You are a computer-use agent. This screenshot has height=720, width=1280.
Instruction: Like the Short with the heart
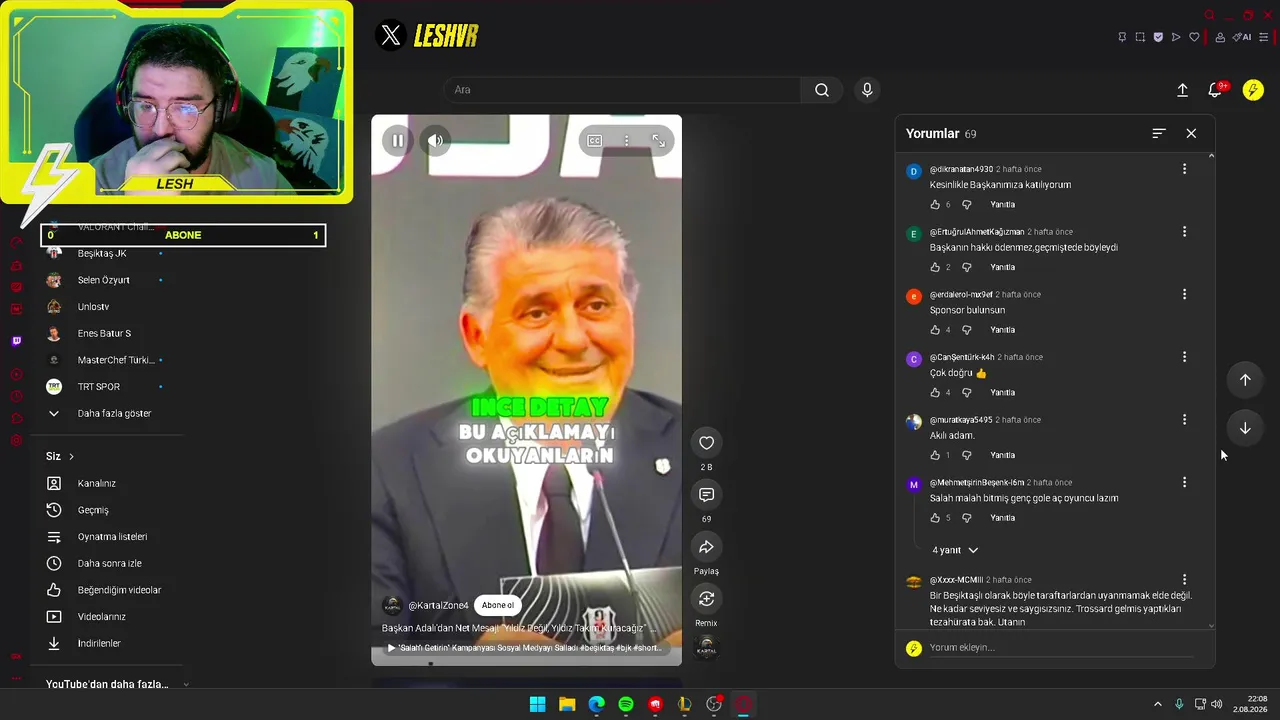click(x=706, y=443)
